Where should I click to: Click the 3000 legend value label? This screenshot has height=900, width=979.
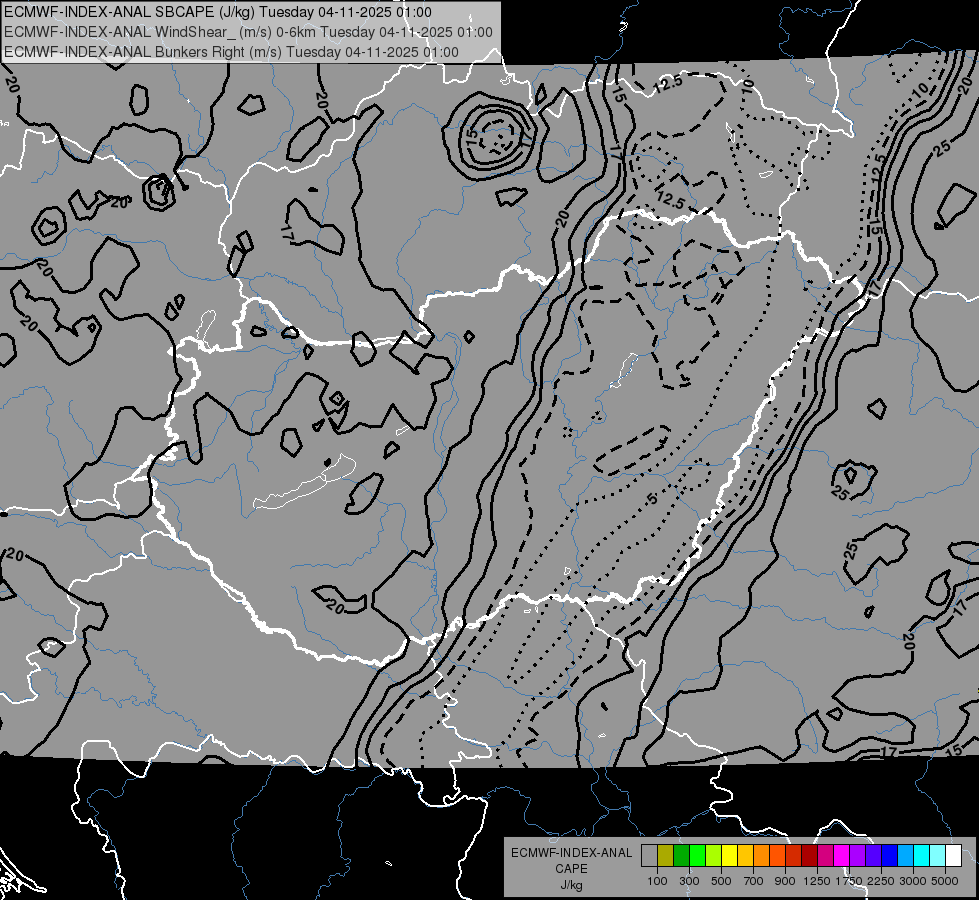click(913, 881)
